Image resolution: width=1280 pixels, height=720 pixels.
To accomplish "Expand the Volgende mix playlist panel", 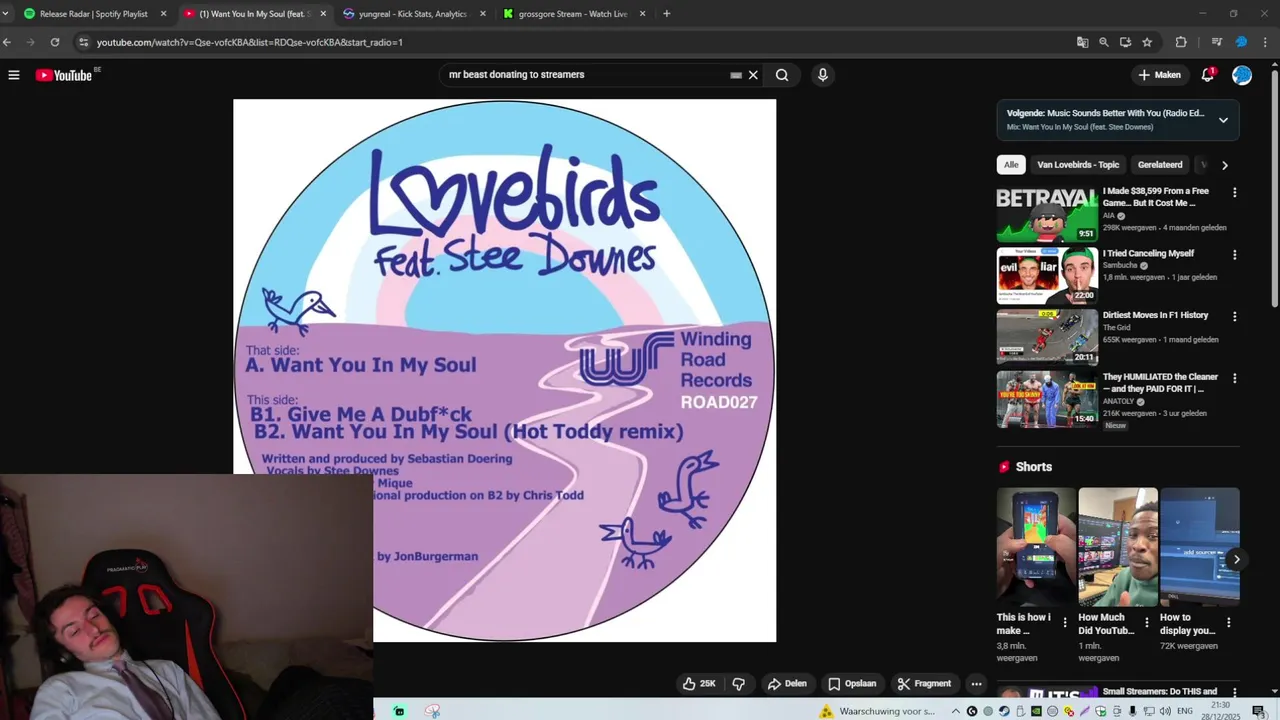I will [x=1223, y=120].
